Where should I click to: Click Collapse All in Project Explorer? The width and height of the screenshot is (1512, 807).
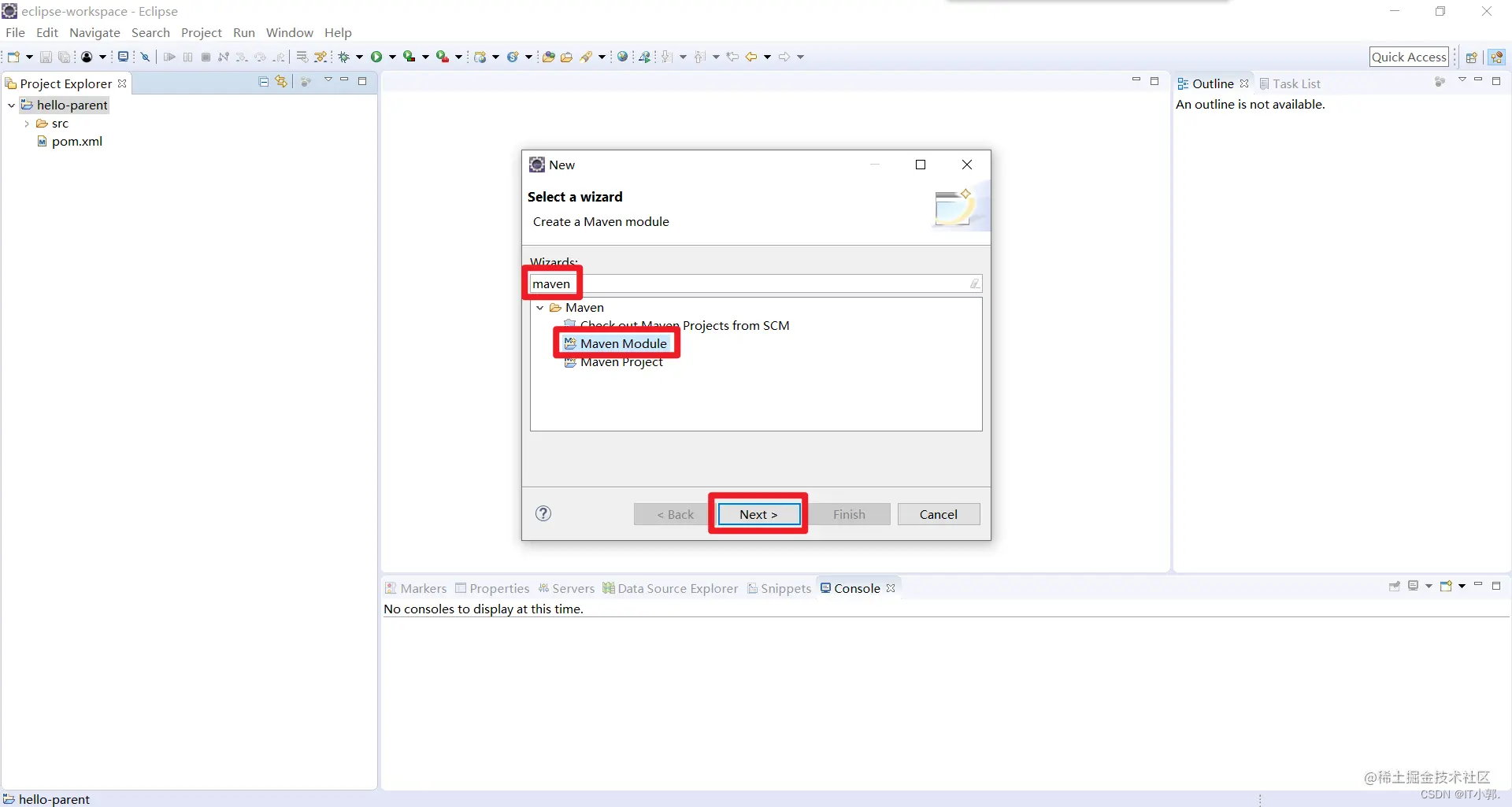pos(264,82)
